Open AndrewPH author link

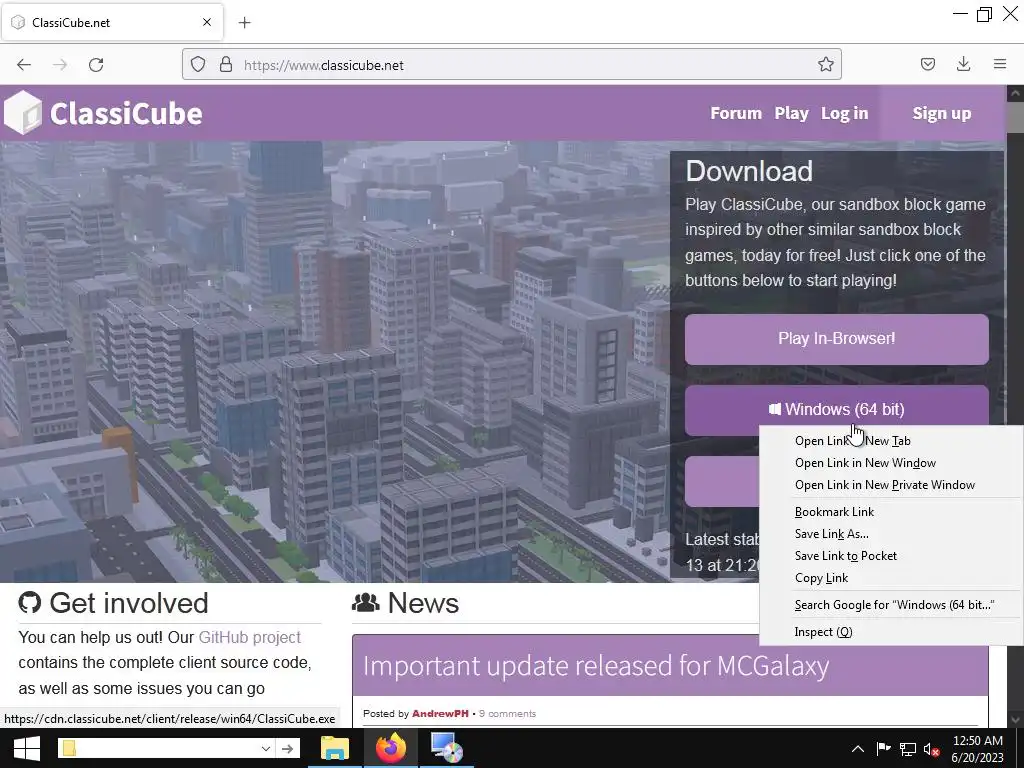pyautogui.click(x=440, y=714)
